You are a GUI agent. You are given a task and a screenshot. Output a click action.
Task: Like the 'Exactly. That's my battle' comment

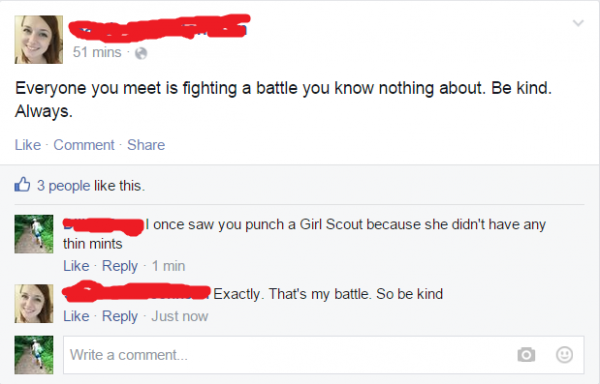76,316
